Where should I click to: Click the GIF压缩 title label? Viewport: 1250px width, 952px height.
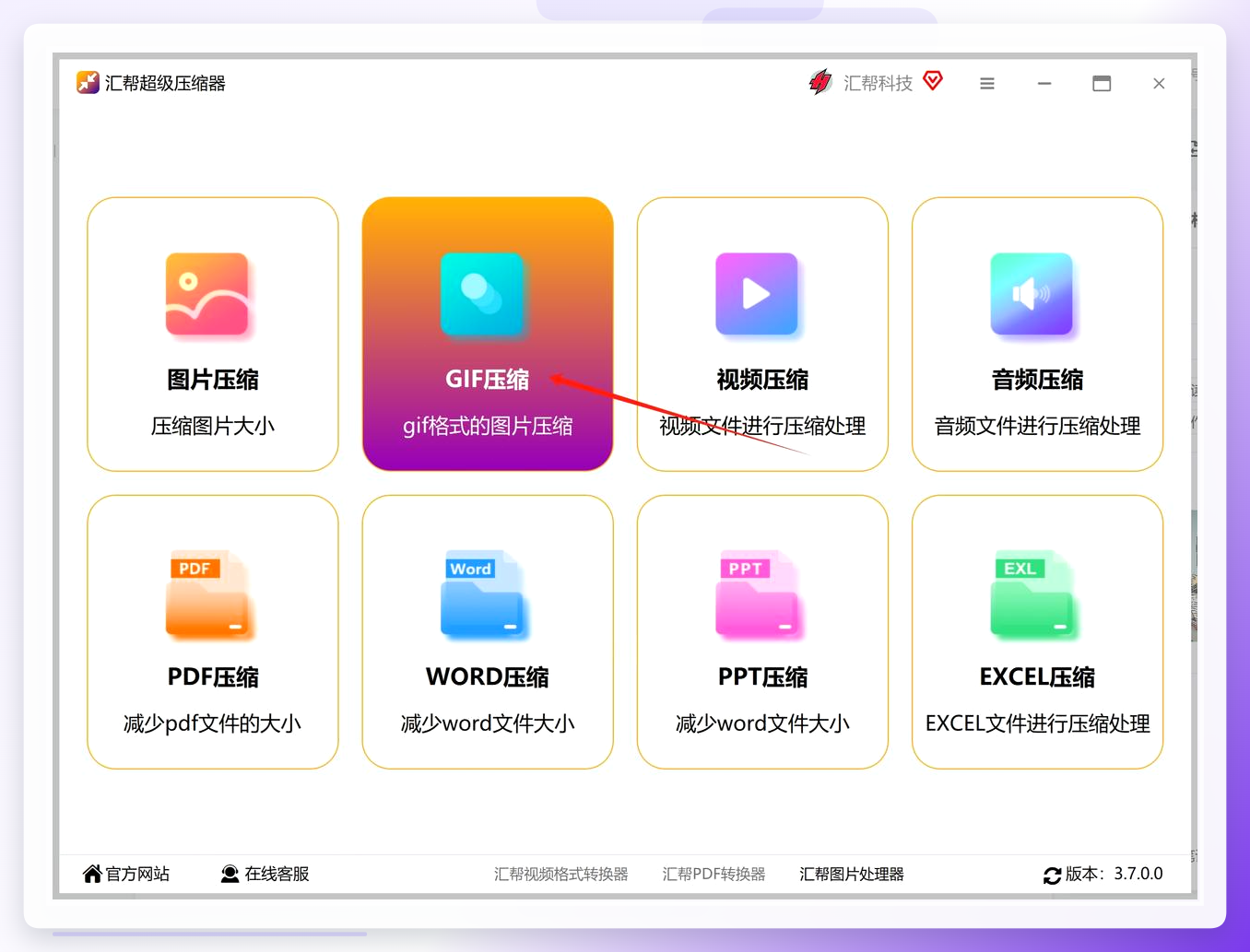pyautogui.click(x=488, y=380)
